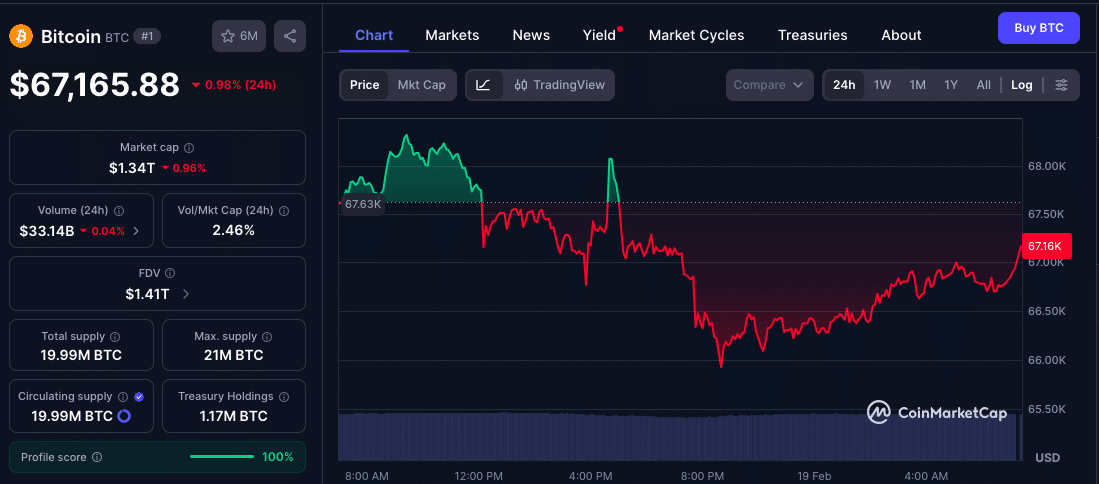Click the volume bars below chart
Image resolution: width=1099 pixels, height=484 pixels.
[678, 437]
